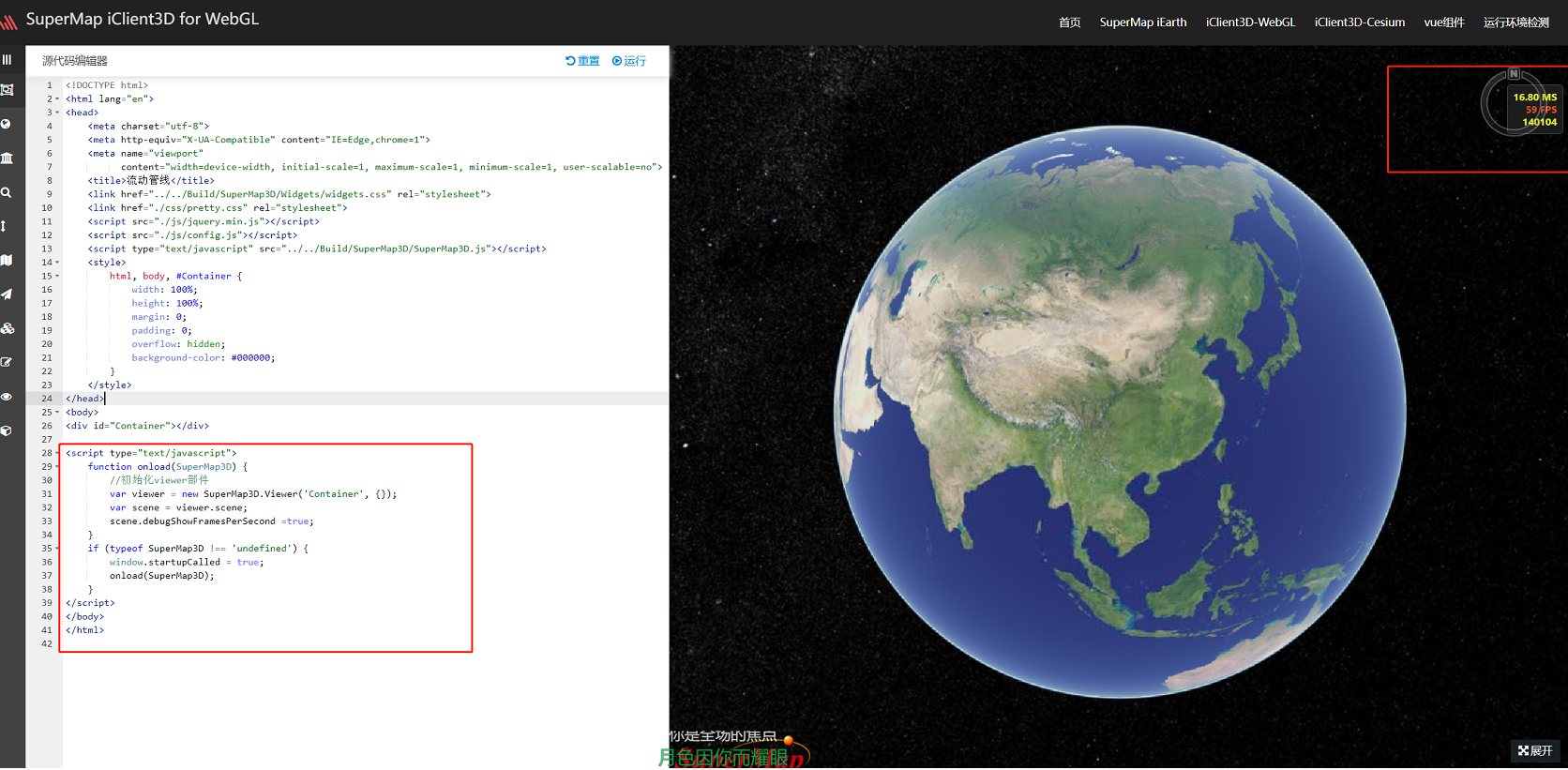Open the magnifier search sidebar icon

point(6,192)
